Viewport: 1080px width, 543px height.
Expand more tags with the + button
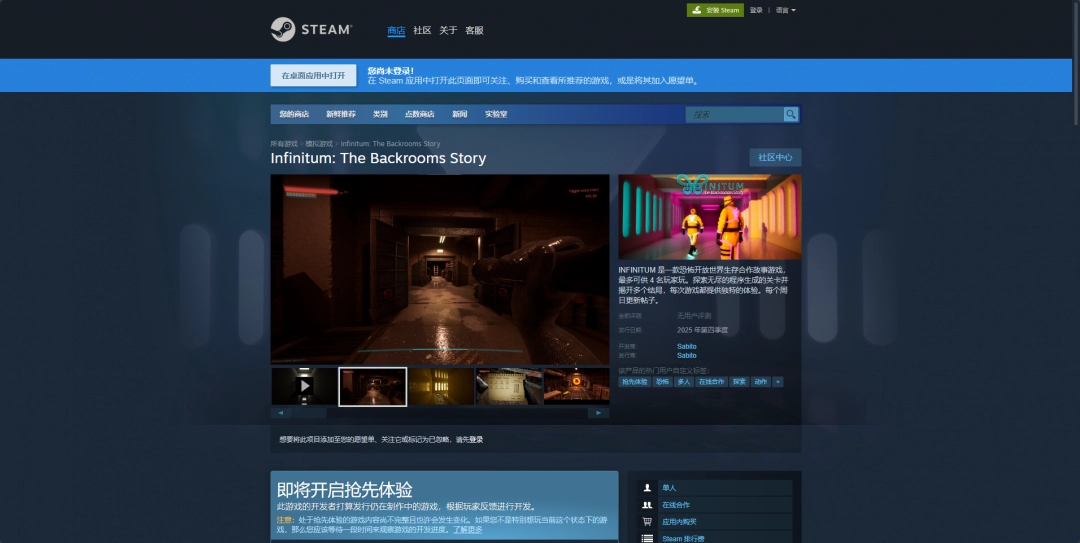tap(778, 381)
